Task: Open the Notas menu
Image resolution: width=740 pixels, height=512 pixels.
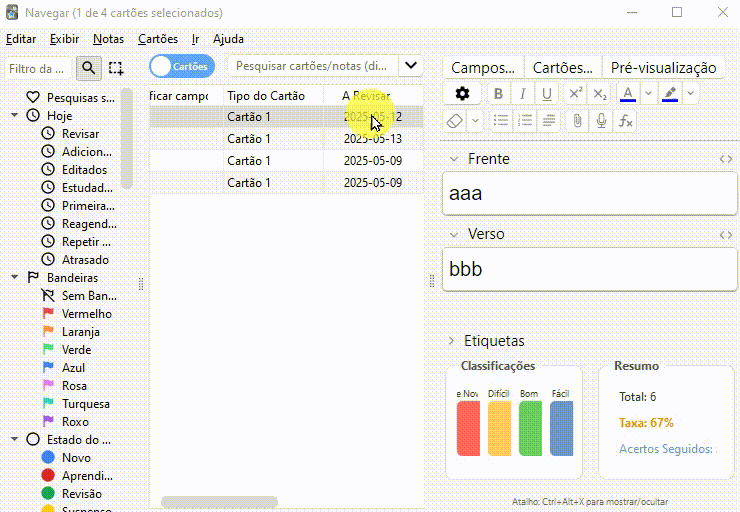Action: click(x=108, y=39)
